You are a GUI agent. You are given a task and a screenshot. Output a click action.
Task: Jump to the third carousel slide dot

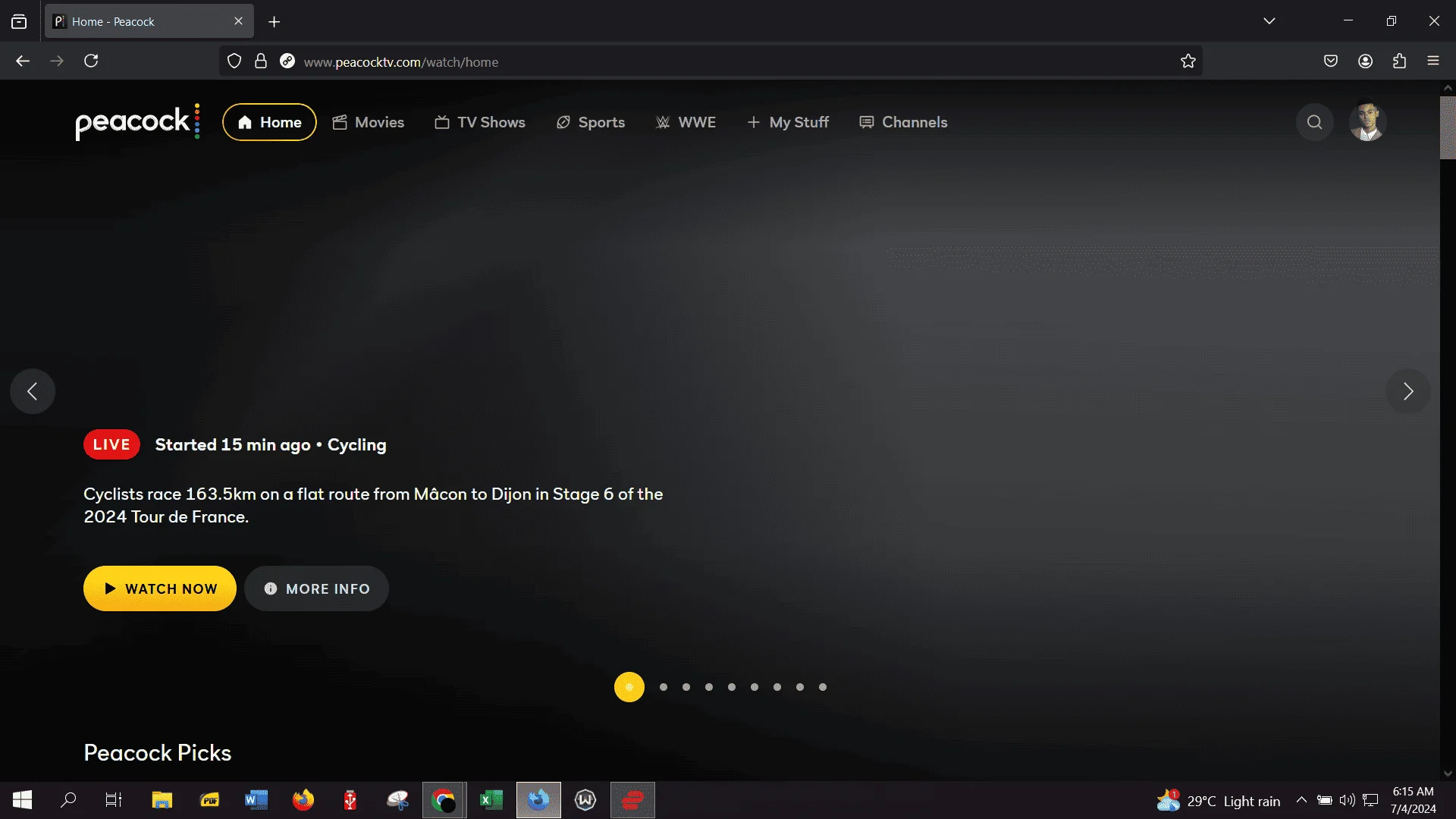pyautogui.click(x=686, y=687)
